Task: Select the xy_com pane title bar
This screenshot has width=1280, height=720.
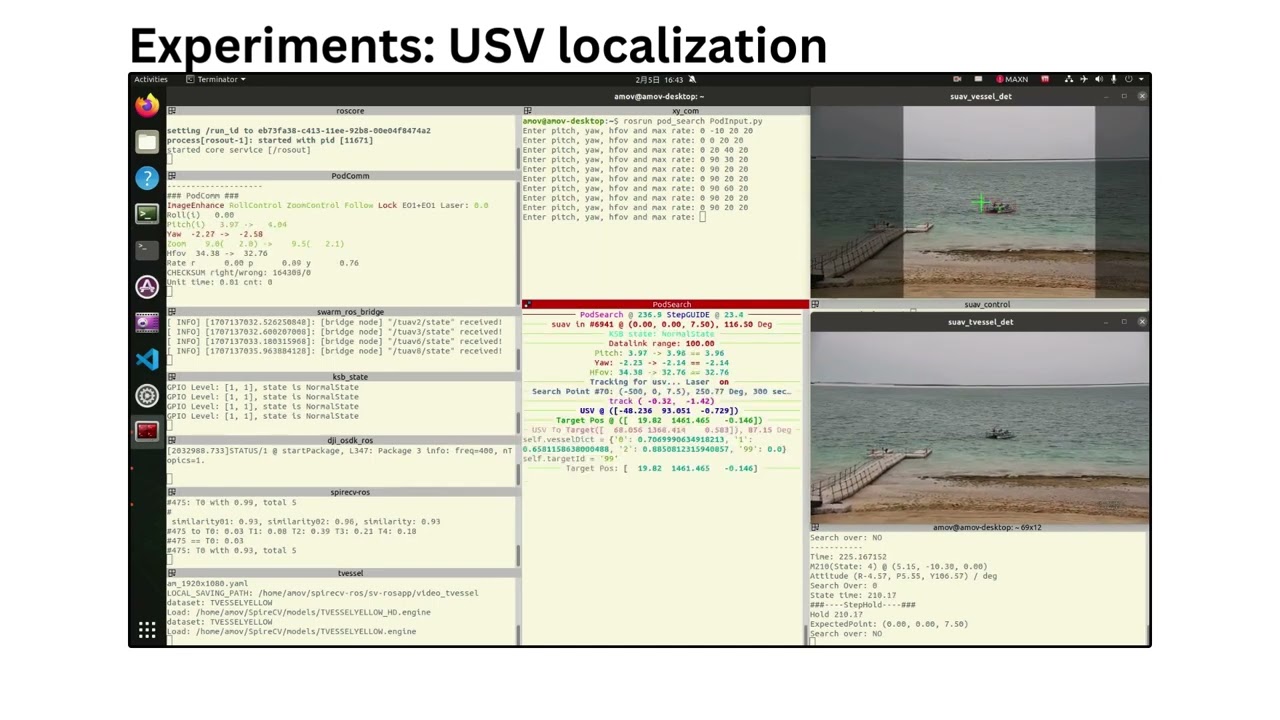Action: click(665, 111)
